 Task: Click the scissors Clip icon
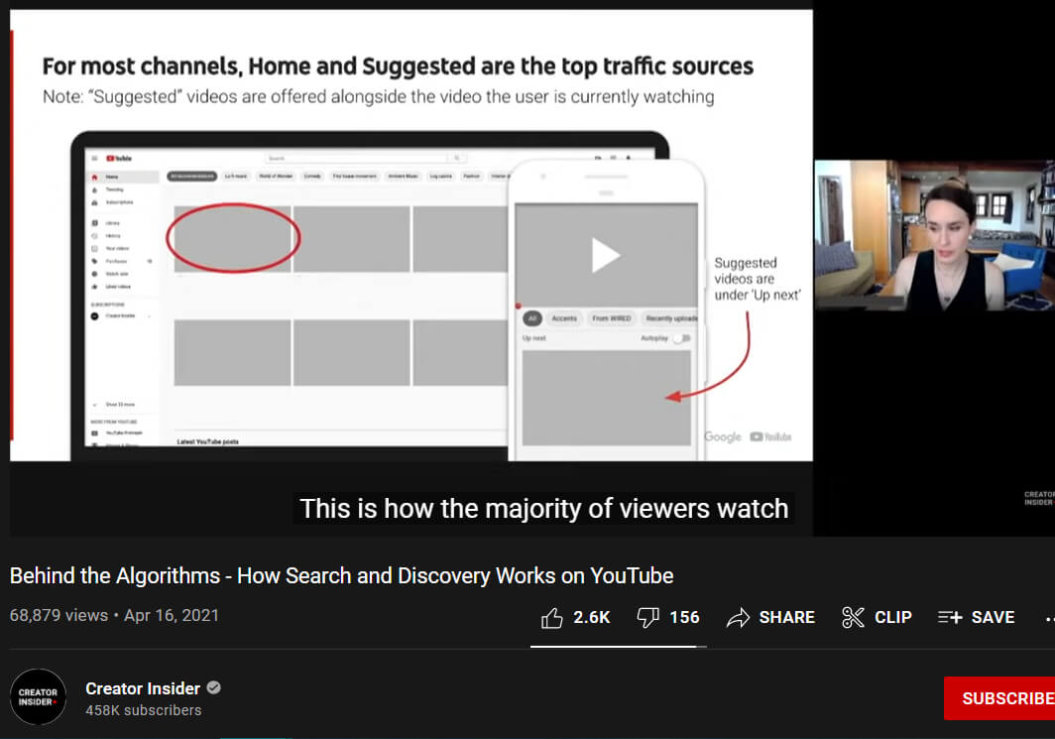tap(853, 617)
